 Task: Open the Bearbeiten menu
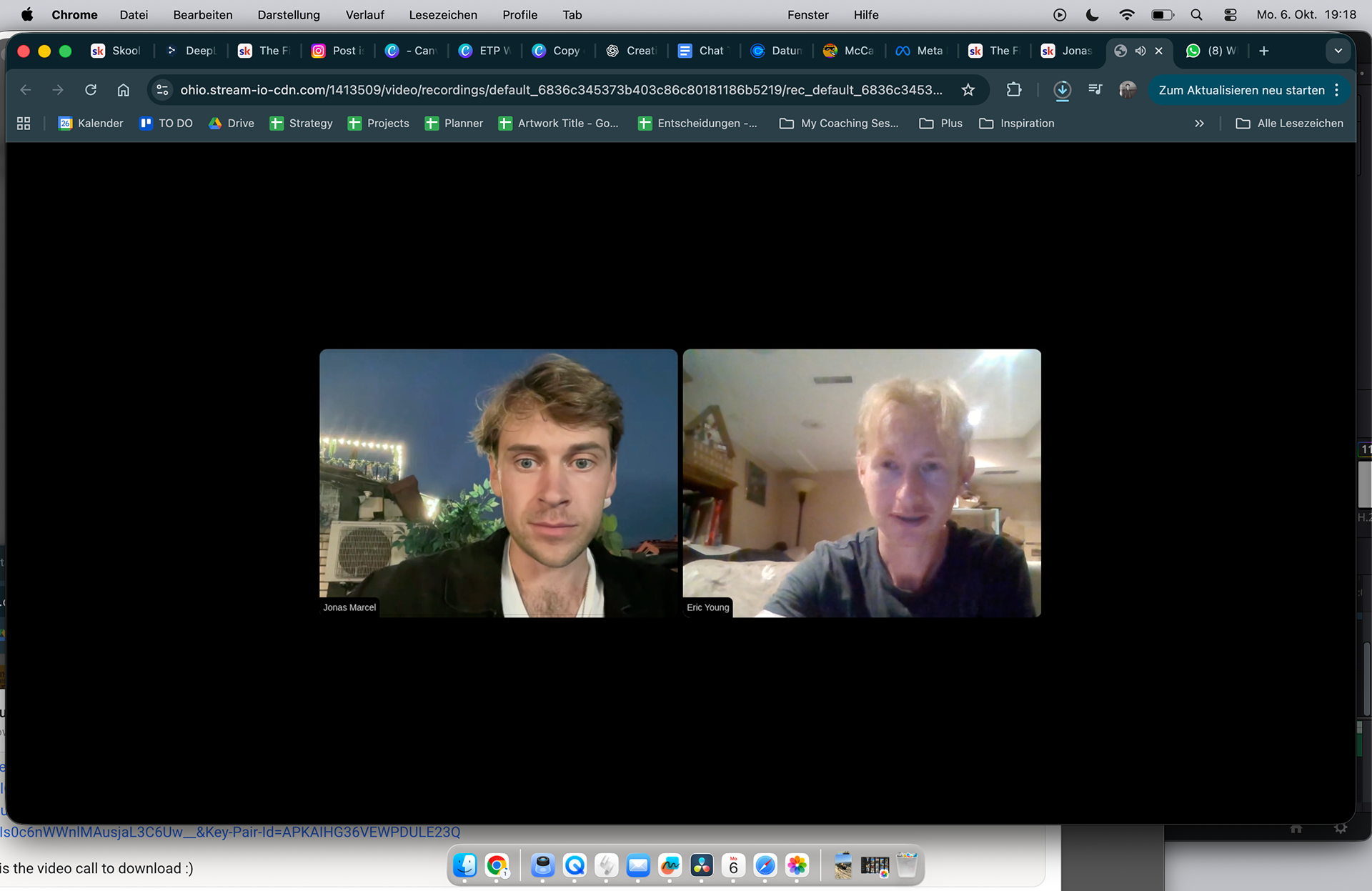click(x=203, y=14)
